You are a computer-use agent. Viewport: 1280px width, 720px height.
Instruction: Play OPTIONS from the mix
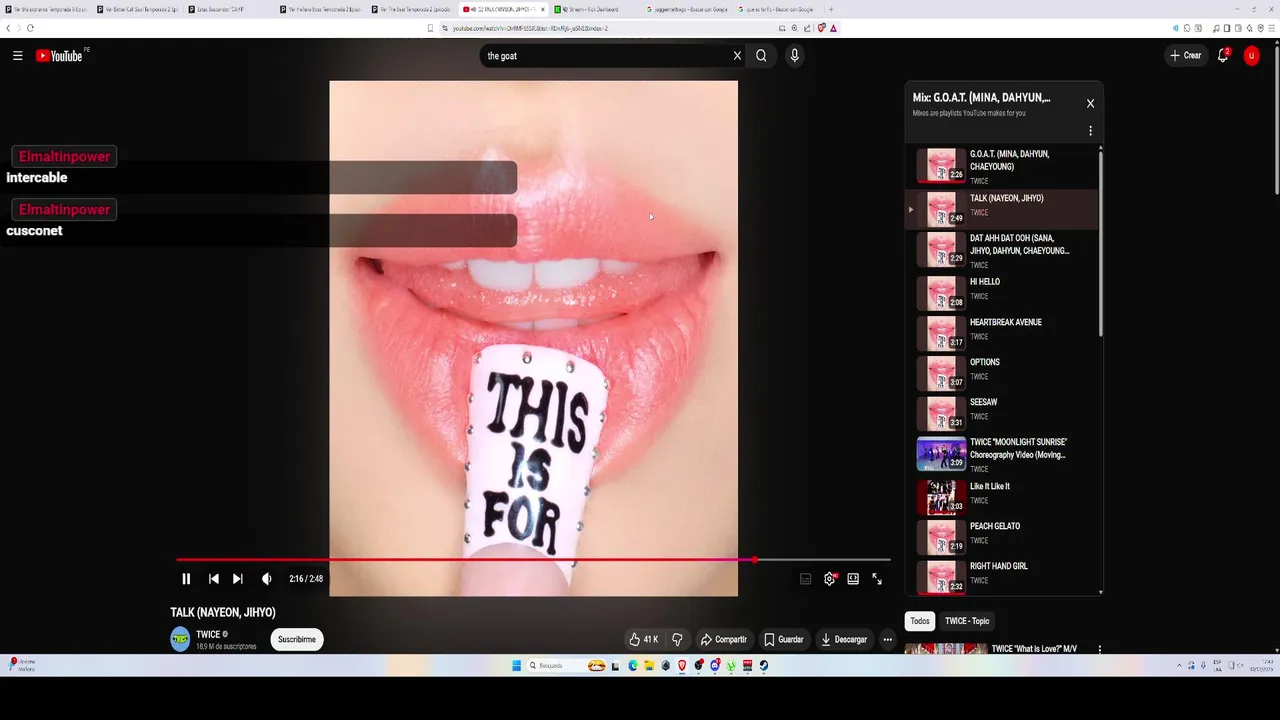click(x=1002, y=371)
